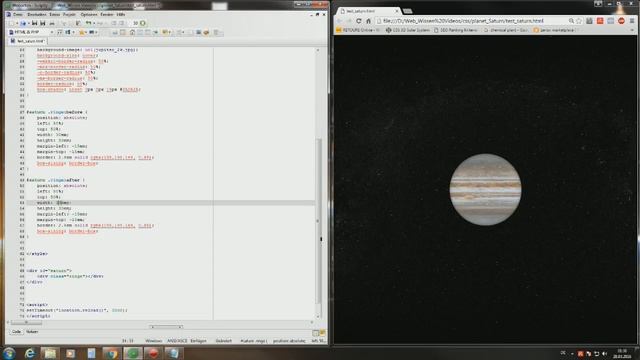Viewport: 640px width, 360px height.
Task: Open the Fenster menu
Action: 107,14
